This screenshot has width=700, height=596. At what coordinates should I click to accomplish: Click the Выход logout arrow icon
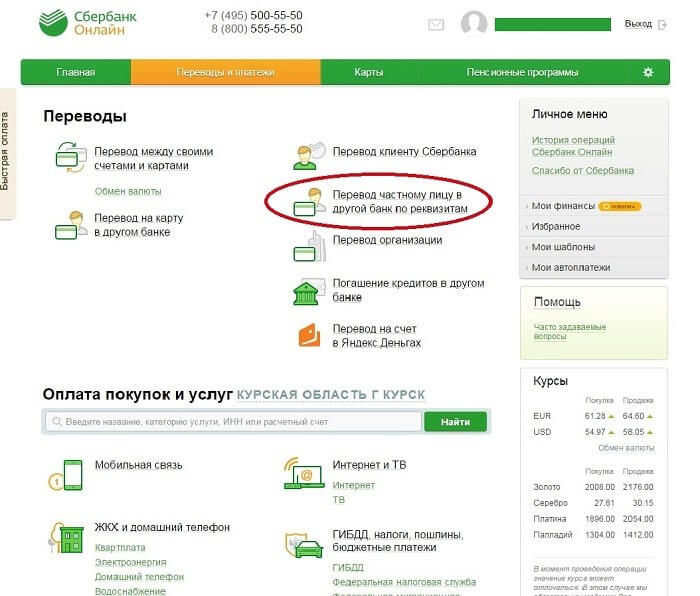point(662,25)
